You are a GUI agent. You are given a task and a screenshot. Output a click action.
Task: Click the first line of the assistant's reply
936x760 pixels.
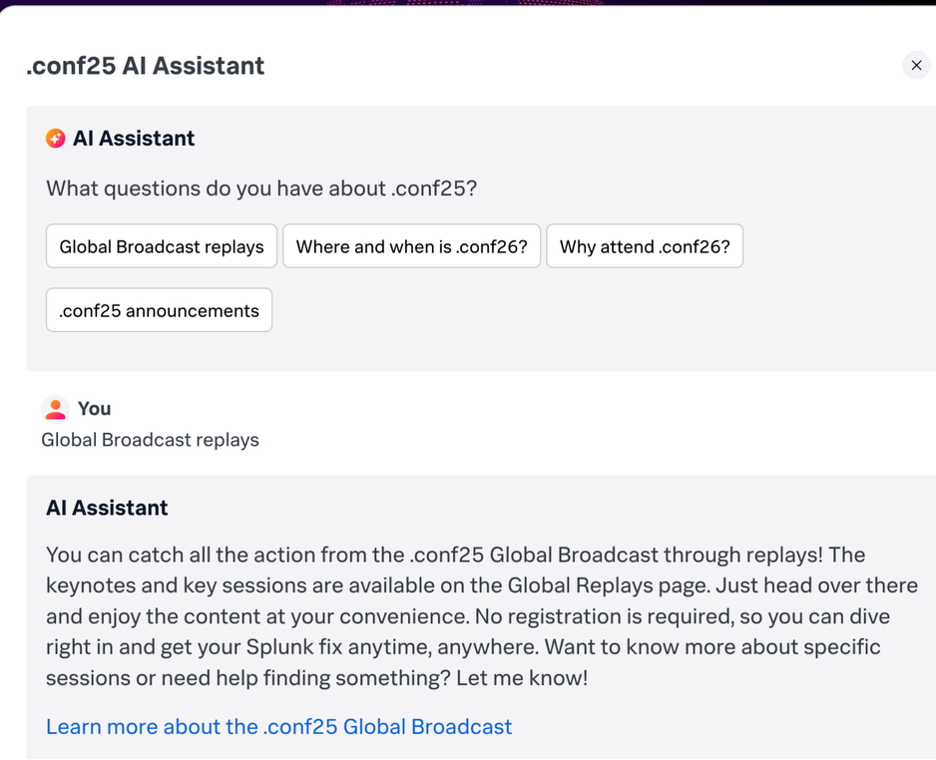tap(455, 555)
